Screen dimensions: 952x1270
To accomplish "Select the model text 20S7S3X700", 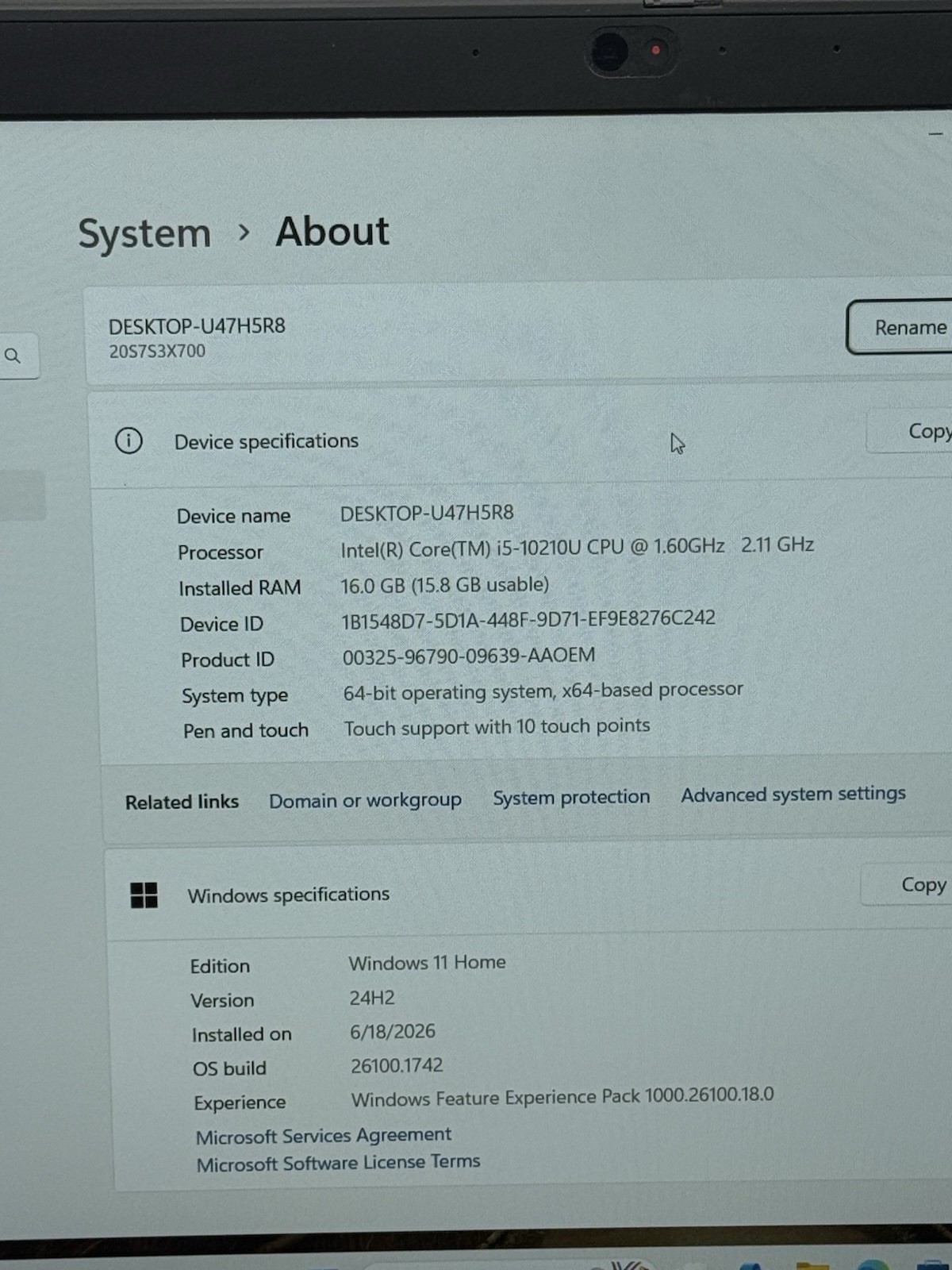I will pos(157,351).
